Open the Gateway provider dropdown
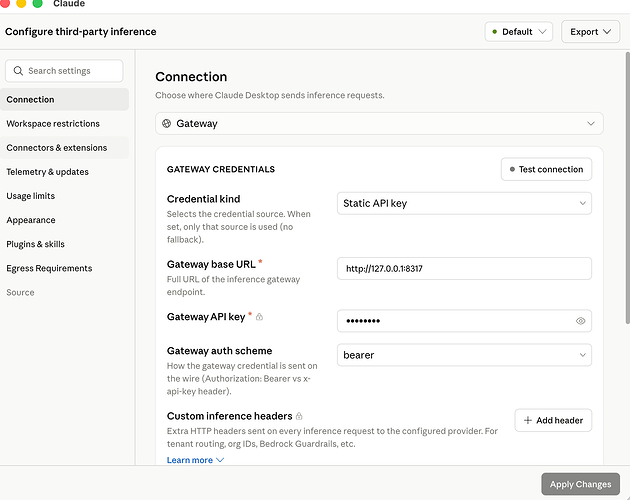The height and width of the screenshot is (500, 630). coord(379,123)
